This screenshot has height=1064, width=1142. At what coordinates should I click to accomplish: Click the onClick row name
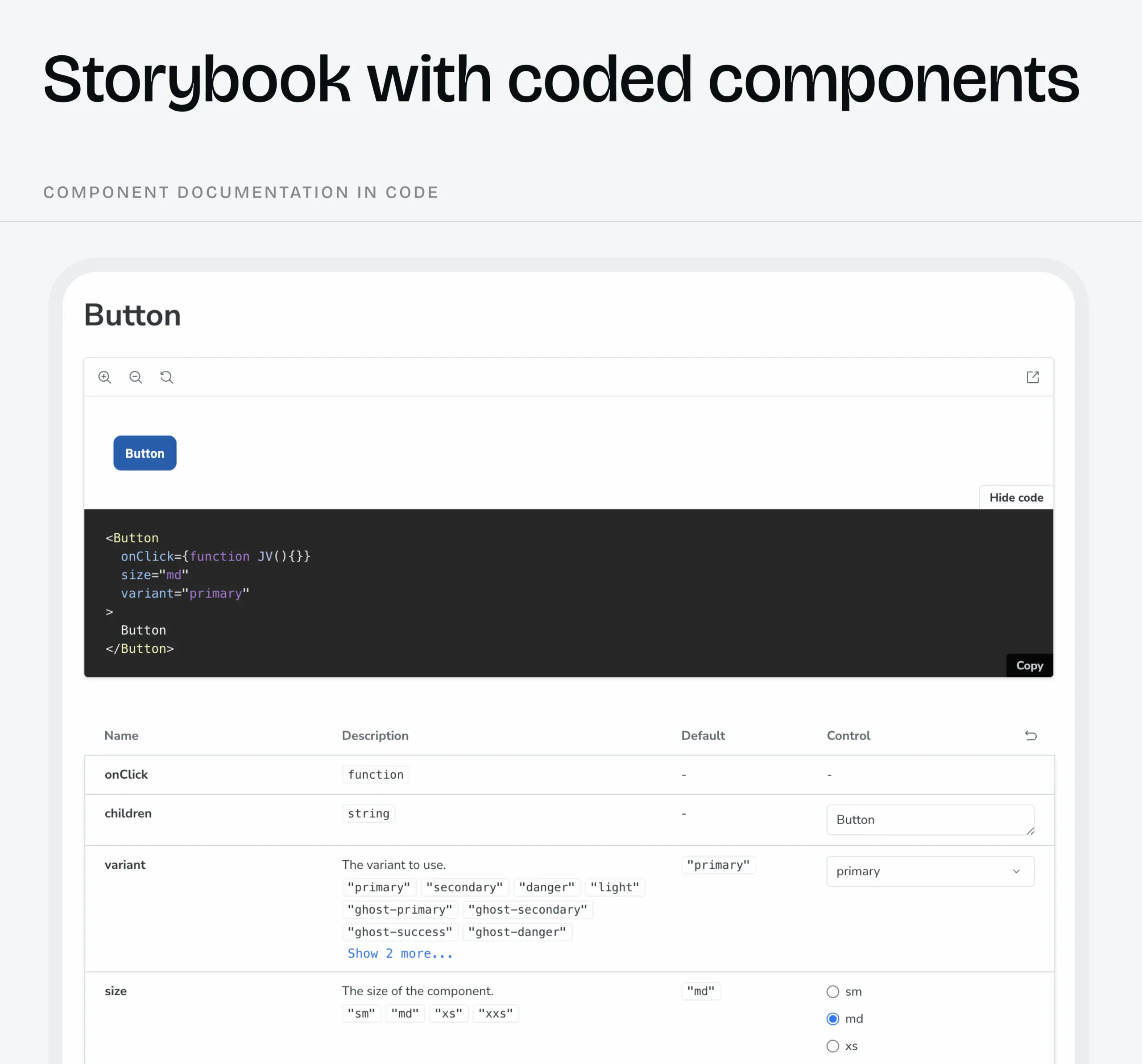pos(126,774)
